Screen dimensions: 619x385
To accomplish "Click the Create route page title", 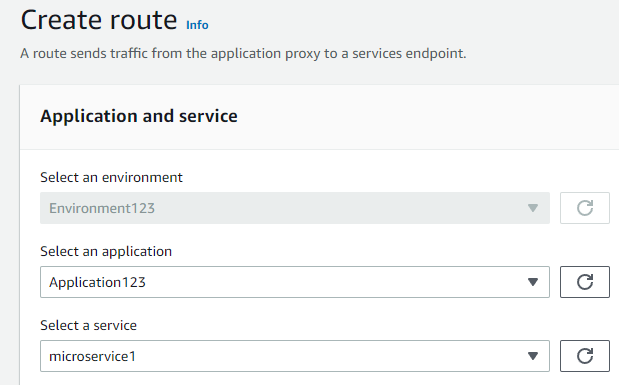I will click(99, 20).
